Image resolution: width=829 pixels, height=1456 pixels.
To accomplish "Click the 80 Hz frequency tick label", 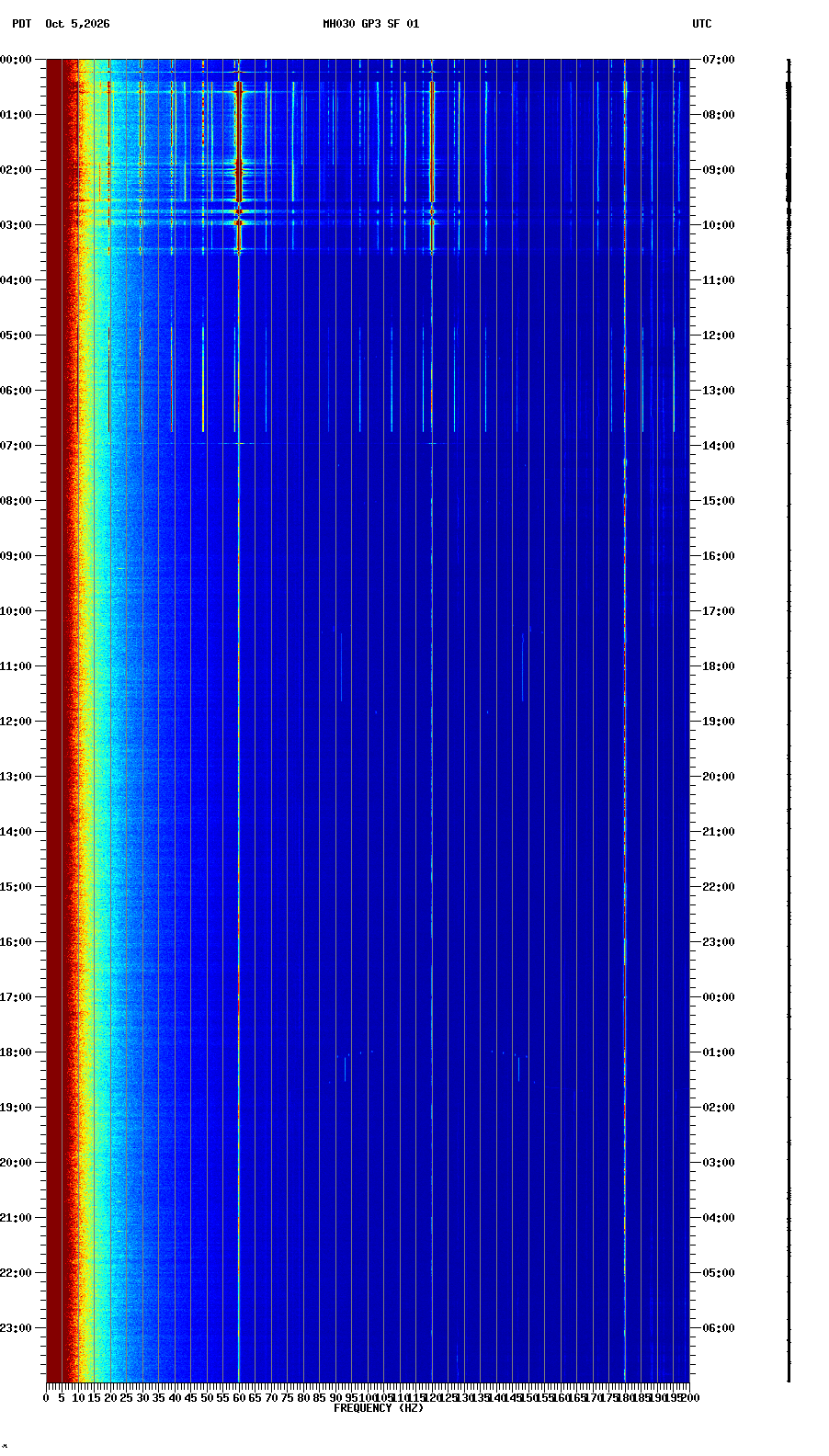I will tap(303, 1398).
